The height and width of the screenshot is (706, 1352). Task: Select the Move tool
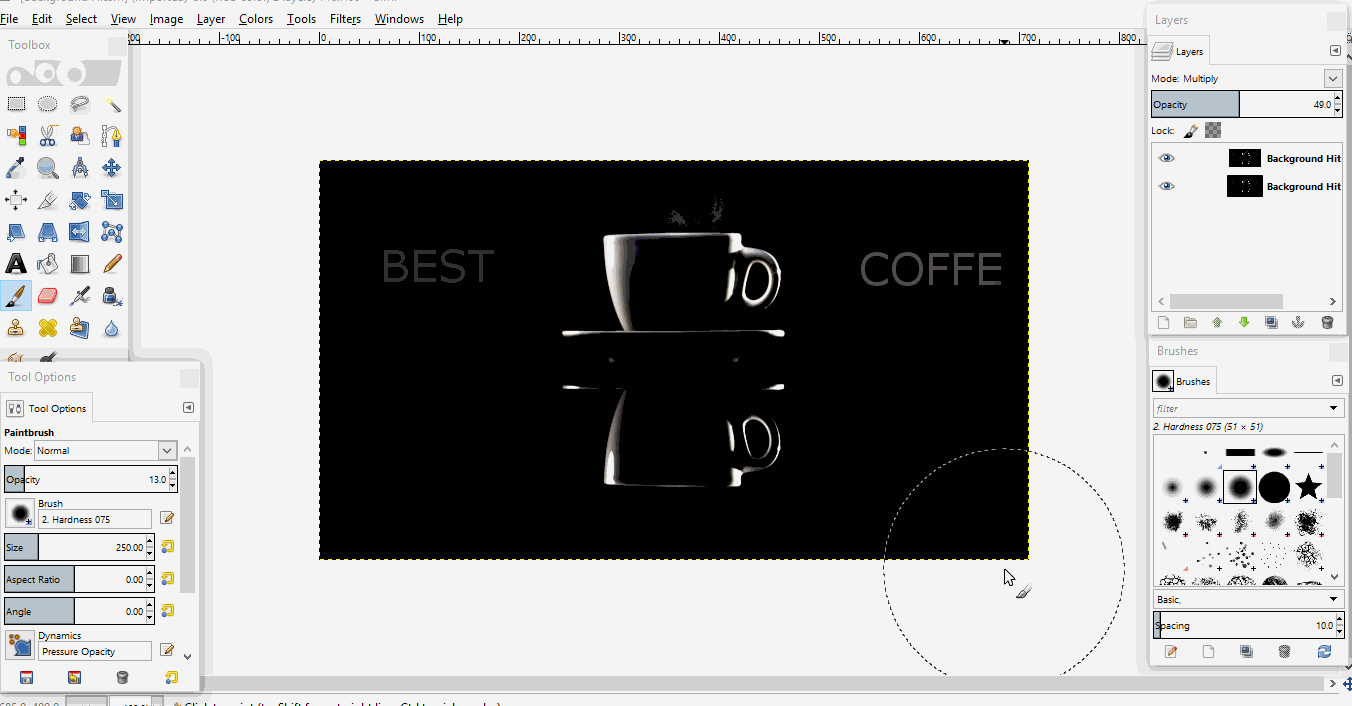[x=112, y=167]
